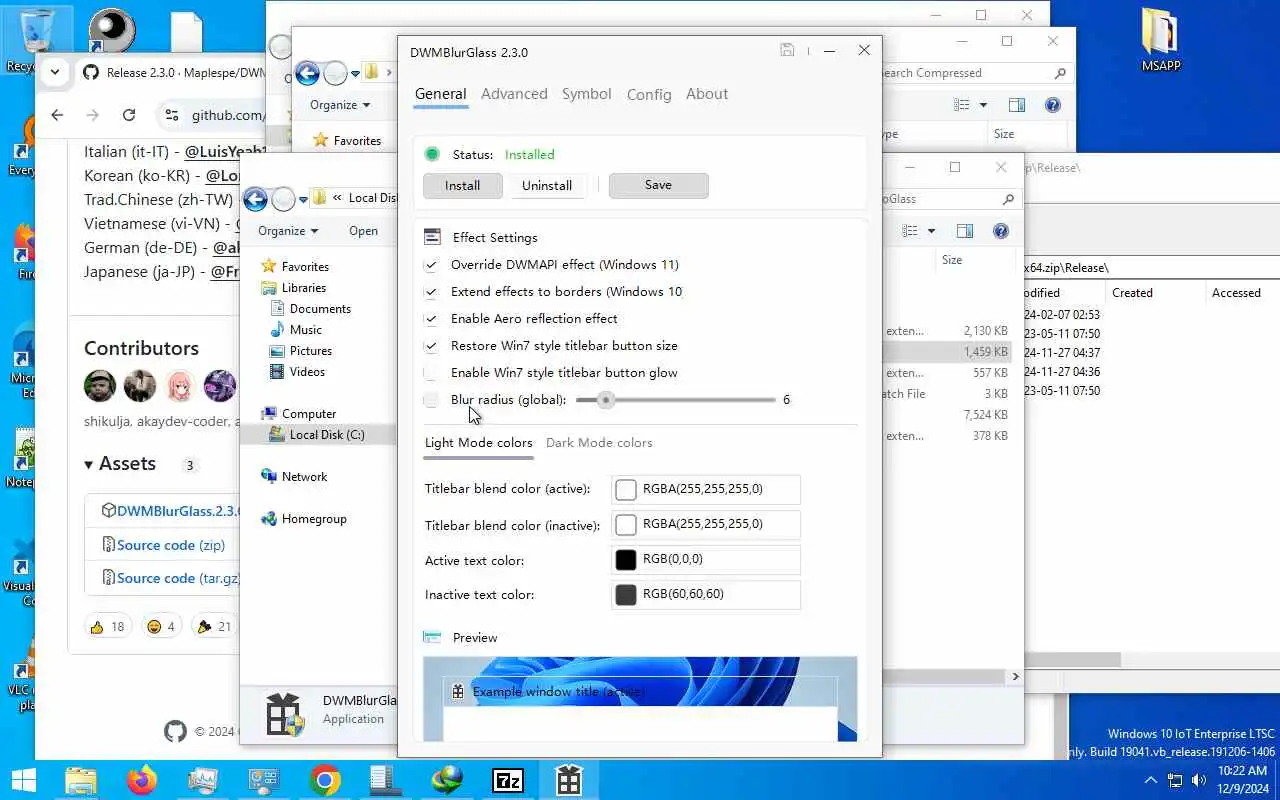Open DWMBlurGlass gift icon on taskbar

[569, 780]
